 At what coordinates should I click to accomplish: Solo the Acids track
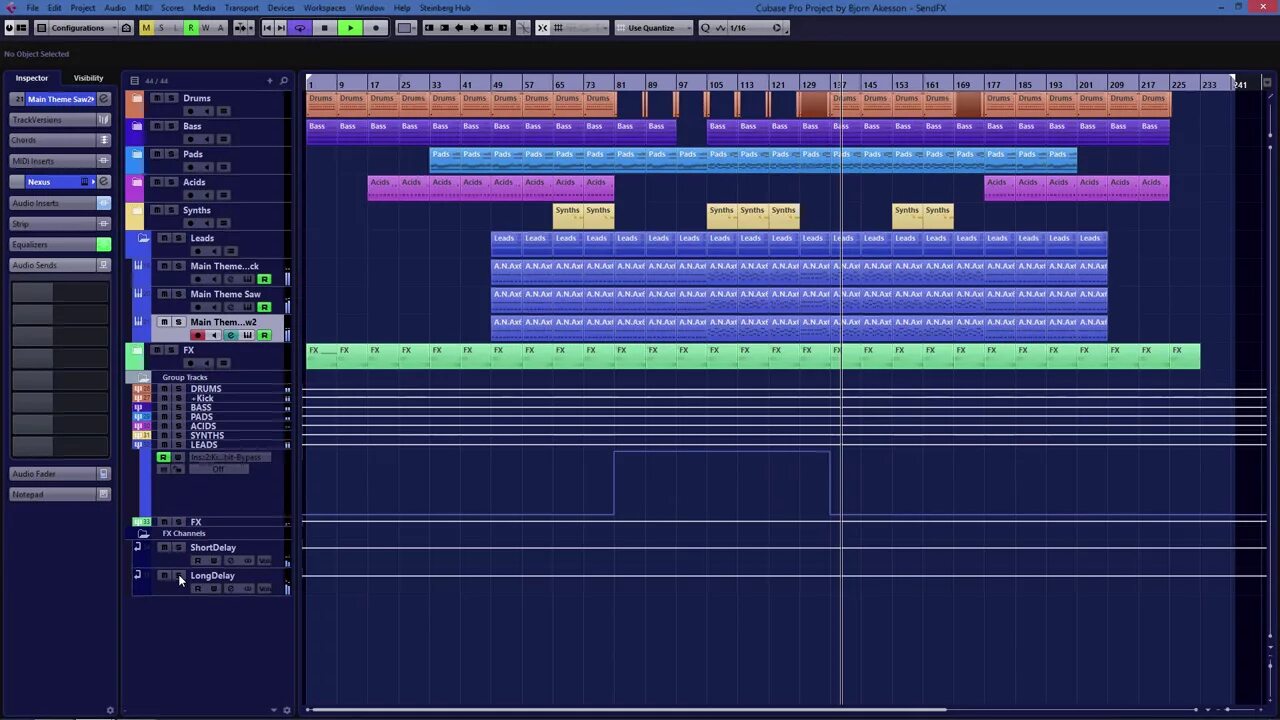tap(171, 182)
